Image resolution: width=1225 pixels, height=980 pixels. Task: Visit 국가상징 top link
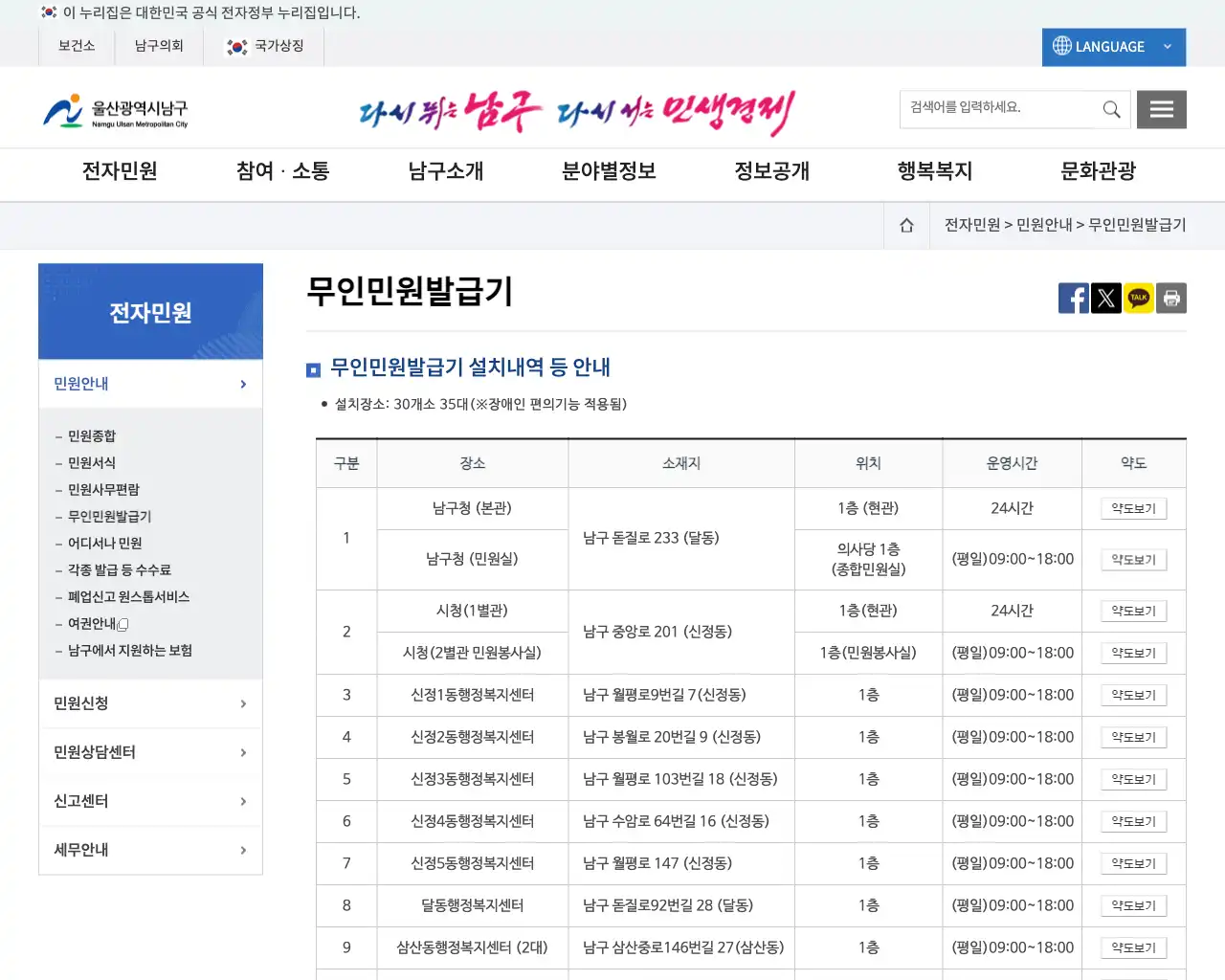[264, 46]
